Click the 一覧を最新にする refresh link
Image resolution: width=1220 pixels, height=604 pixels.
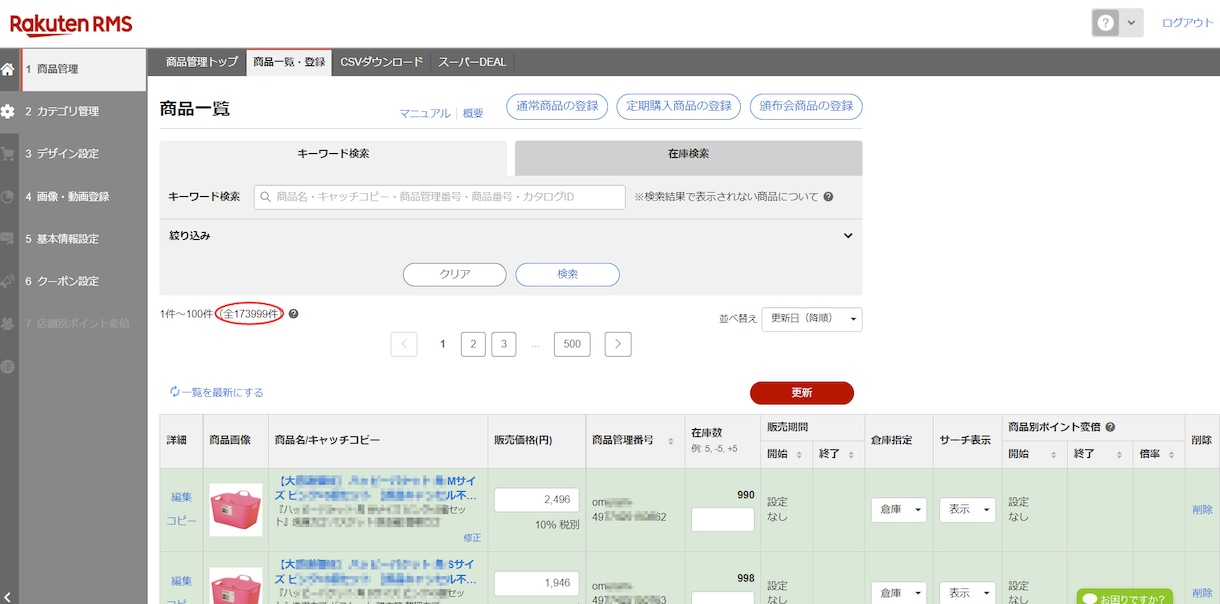pos(217,393)
